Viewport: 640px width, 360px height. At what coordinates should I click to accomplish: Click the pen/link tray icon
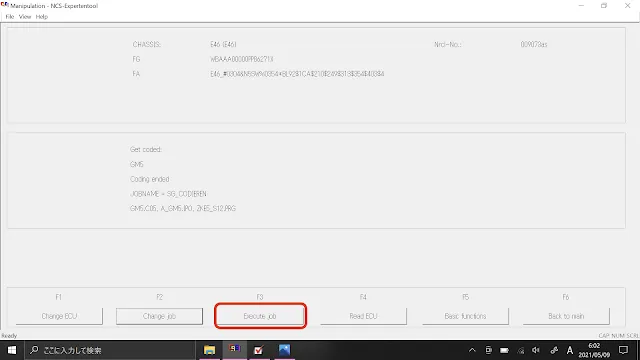click(x=554, y=350)
